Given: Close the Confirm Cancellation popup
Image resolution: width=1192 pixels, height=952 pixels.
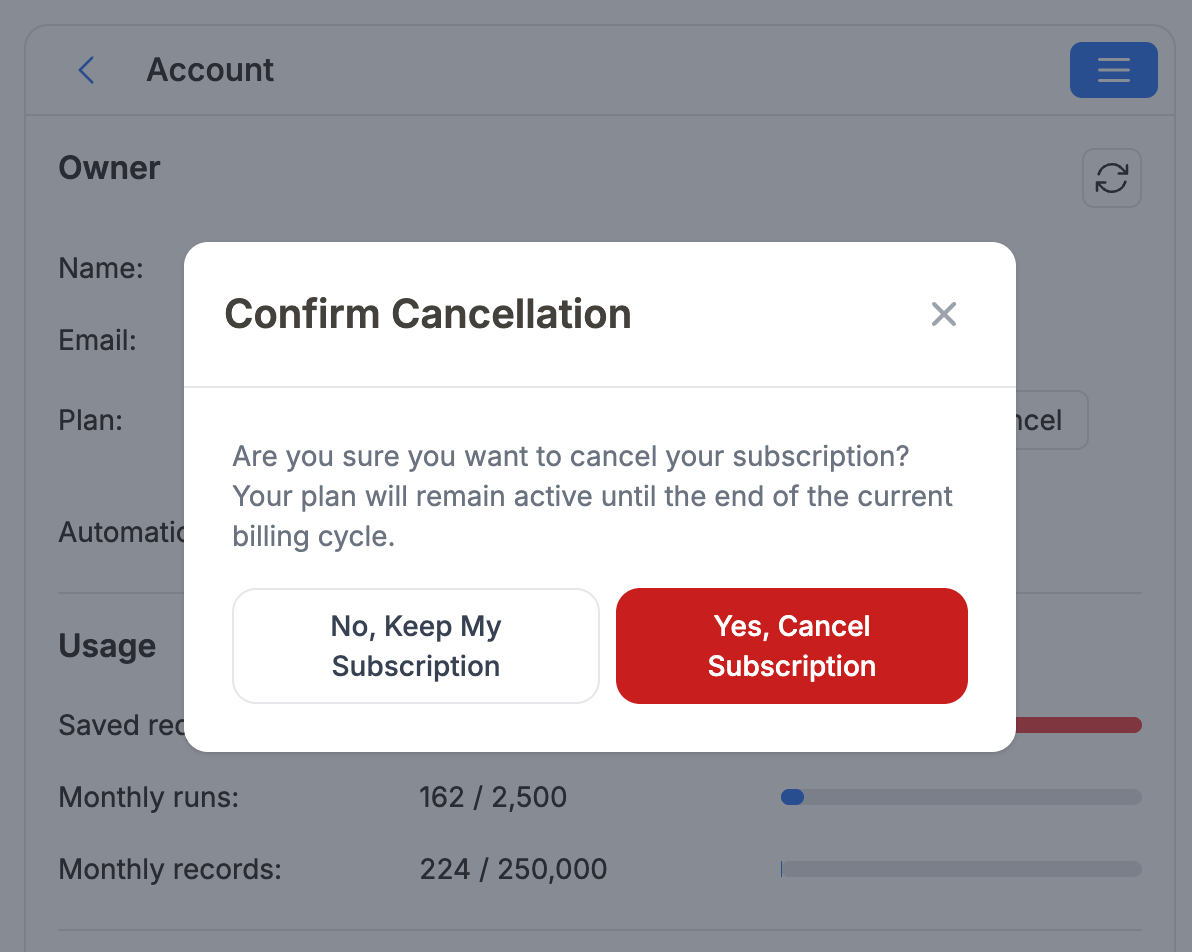Looking at the screenshot, I should 943,313.
